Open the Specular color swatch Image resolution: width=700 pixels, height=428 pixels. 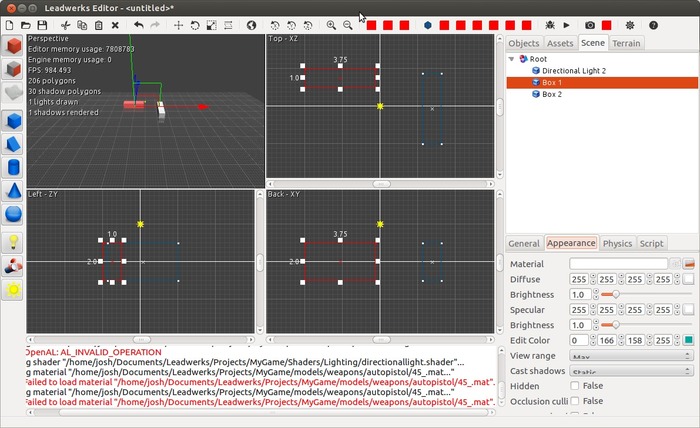point(688,310)
